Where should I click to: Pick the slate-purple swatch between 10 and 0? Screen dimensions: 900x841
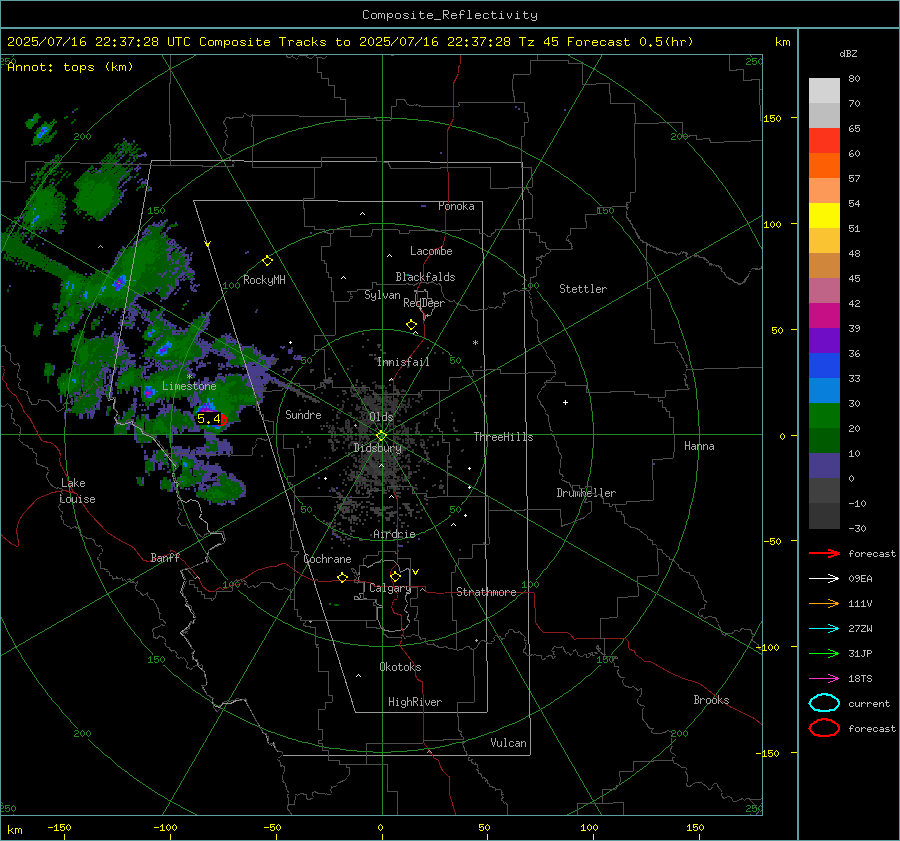pos(824,466)
